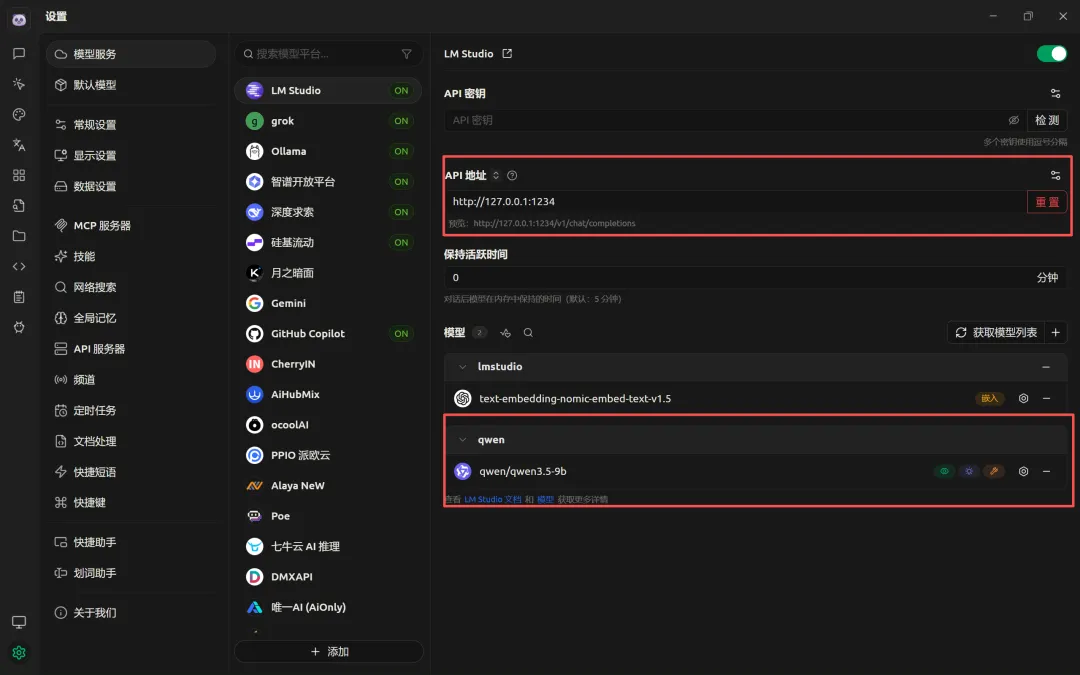This screenshot has width=1080, height=675.
Task: Open settings for text-embedding-nomic-embed-text-v1.5
Action: click(1024, 398)
